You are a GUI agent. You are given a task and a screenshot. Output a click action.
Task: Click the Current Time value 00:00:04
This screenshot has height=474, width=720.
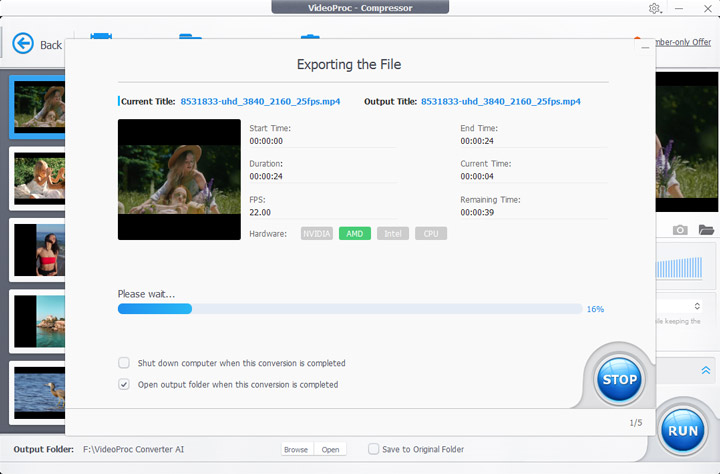(477, 176)
